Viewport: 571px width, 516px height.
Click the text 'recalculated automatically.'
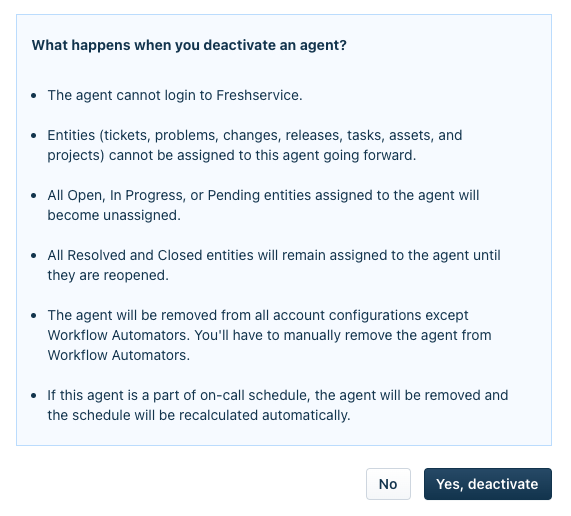265,415
